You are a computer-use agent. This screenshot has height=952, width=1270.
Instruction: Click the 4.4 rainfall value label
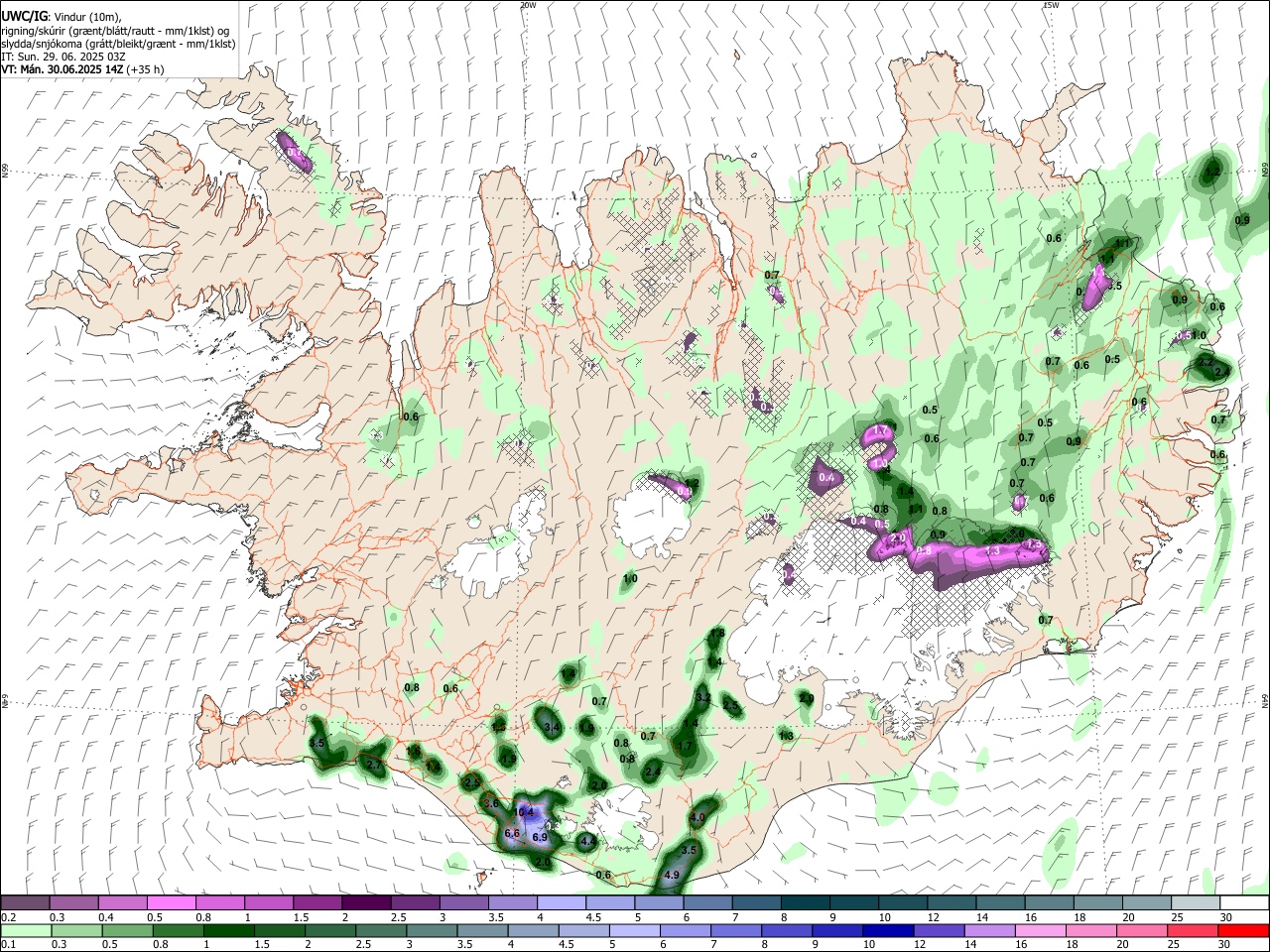tap(587, 842)
